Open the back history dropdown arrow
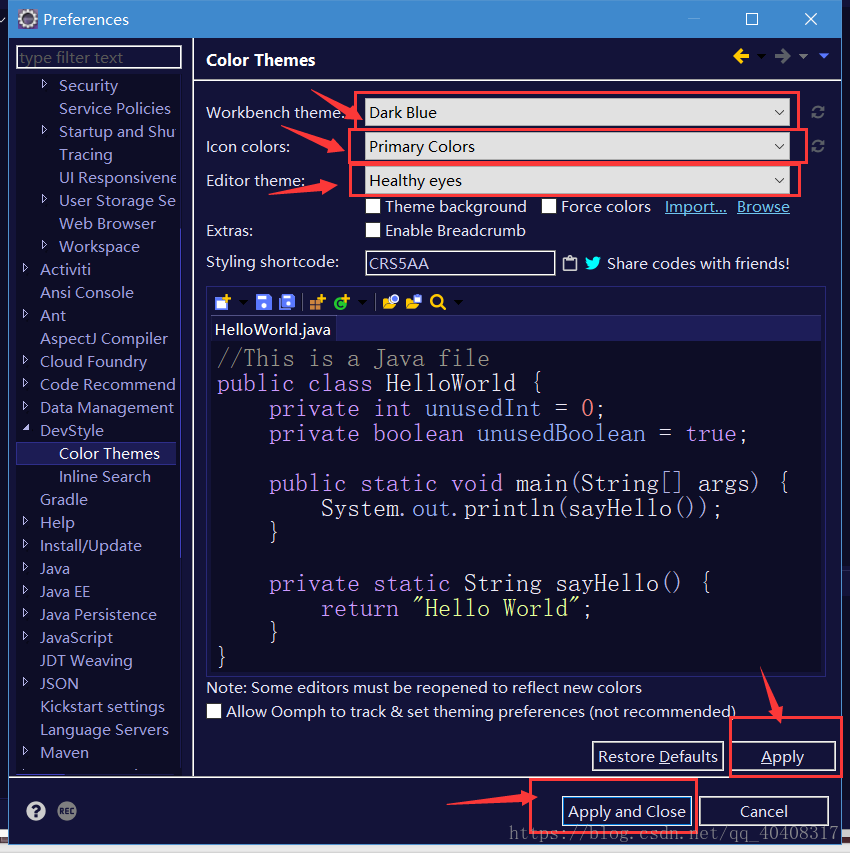 tap(761, 57)
